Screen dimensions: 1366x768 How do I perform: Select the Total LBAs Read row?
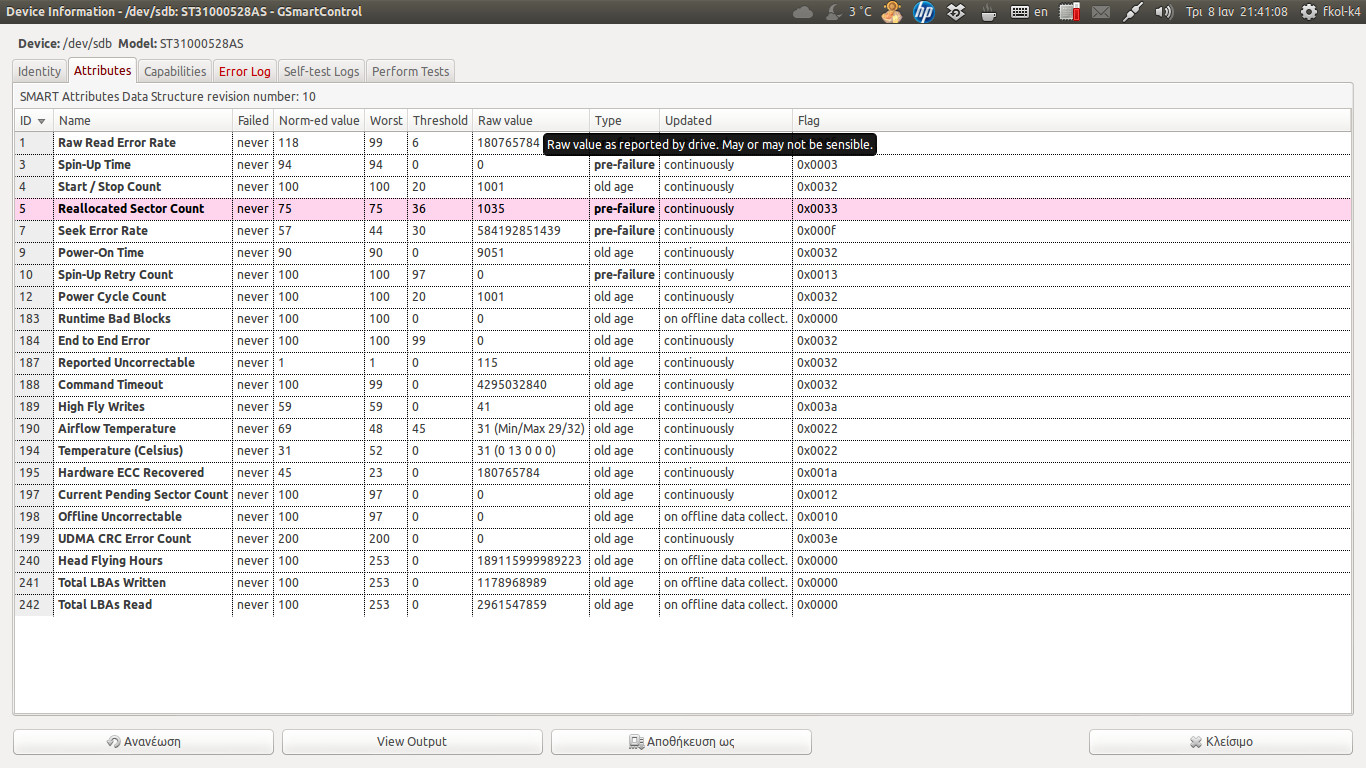(683, 605)
